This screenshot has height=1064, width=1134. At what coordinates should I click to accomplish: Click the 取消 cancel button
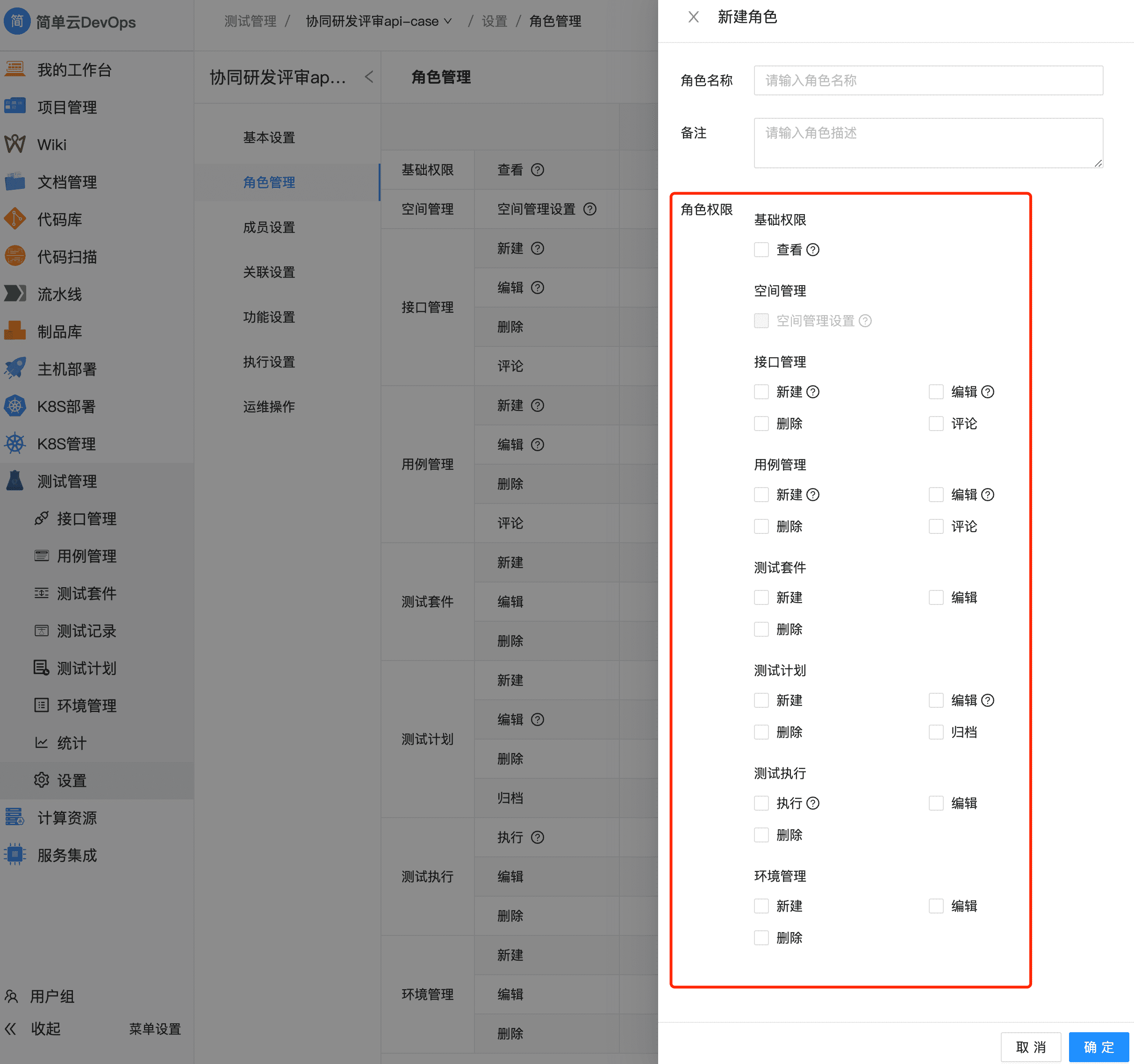click(x=1030, y=1047)
